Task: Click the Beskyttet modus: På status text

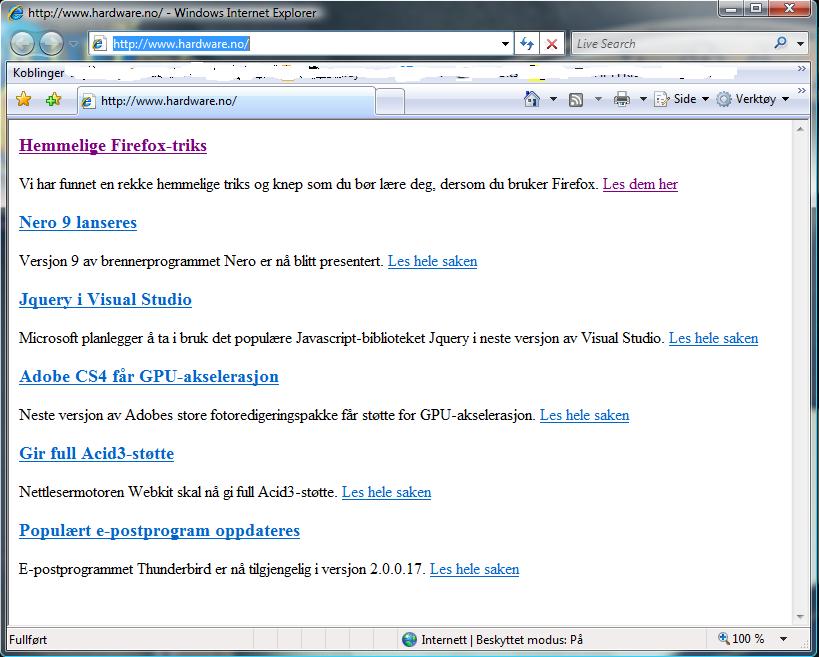Action: click(x=529, y=640)
